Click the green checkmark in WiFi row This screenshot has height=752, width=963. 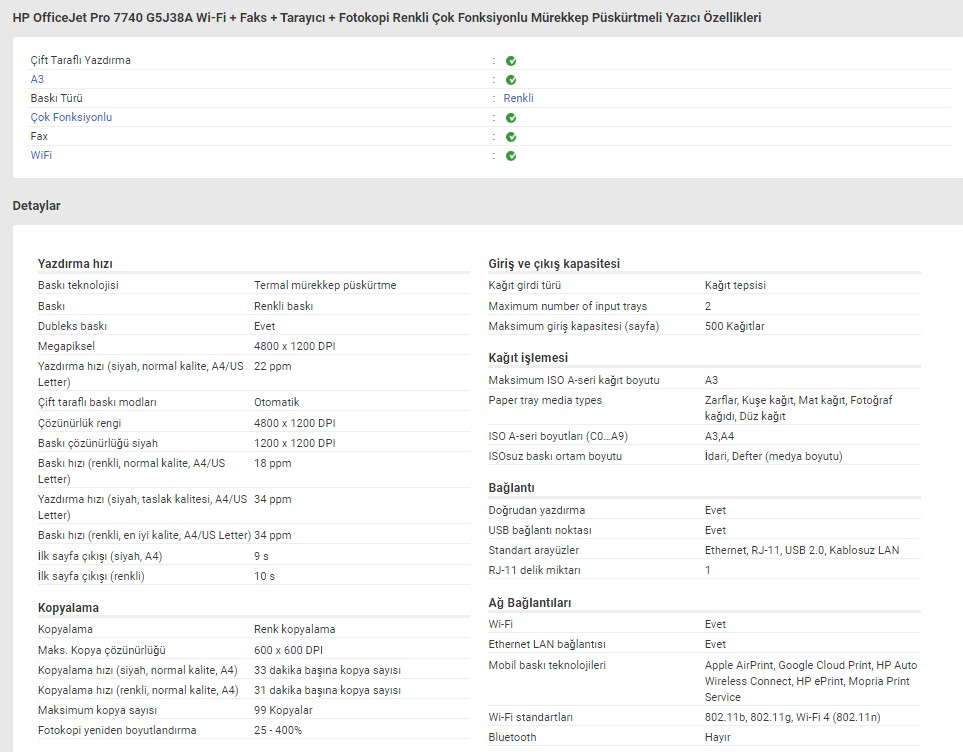pyautogui.click(x=511, y=156)
